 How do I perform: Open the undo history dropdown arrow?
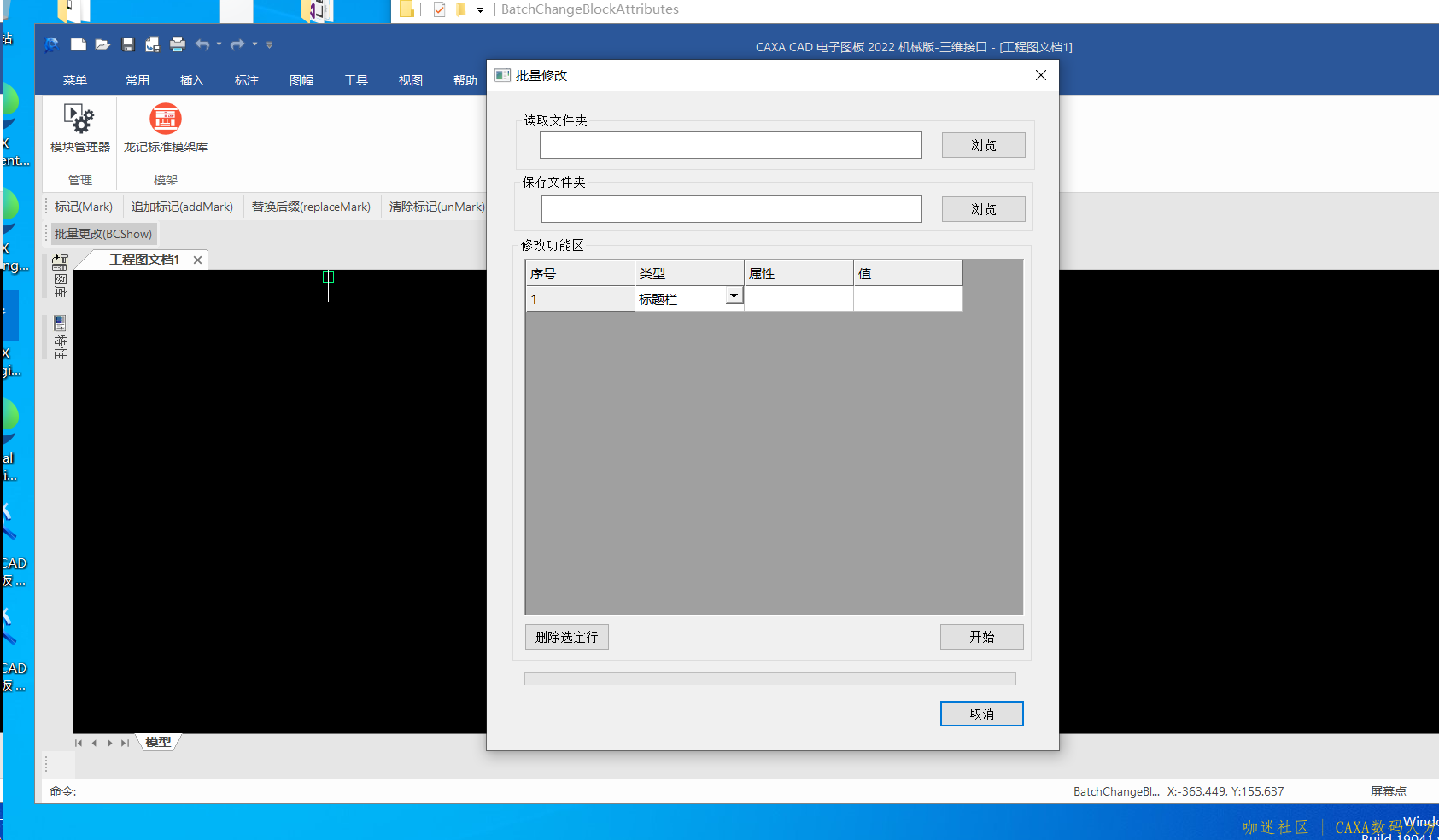pyautogui.click(x=219, y=44)
